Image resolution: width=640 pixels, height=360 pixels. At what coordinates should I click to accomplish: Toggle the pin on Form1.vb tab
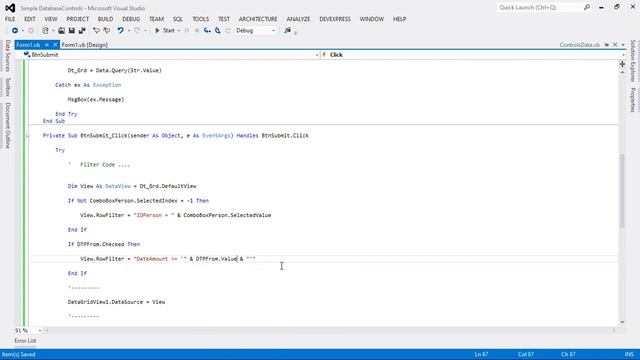click(x=47, y=45)
